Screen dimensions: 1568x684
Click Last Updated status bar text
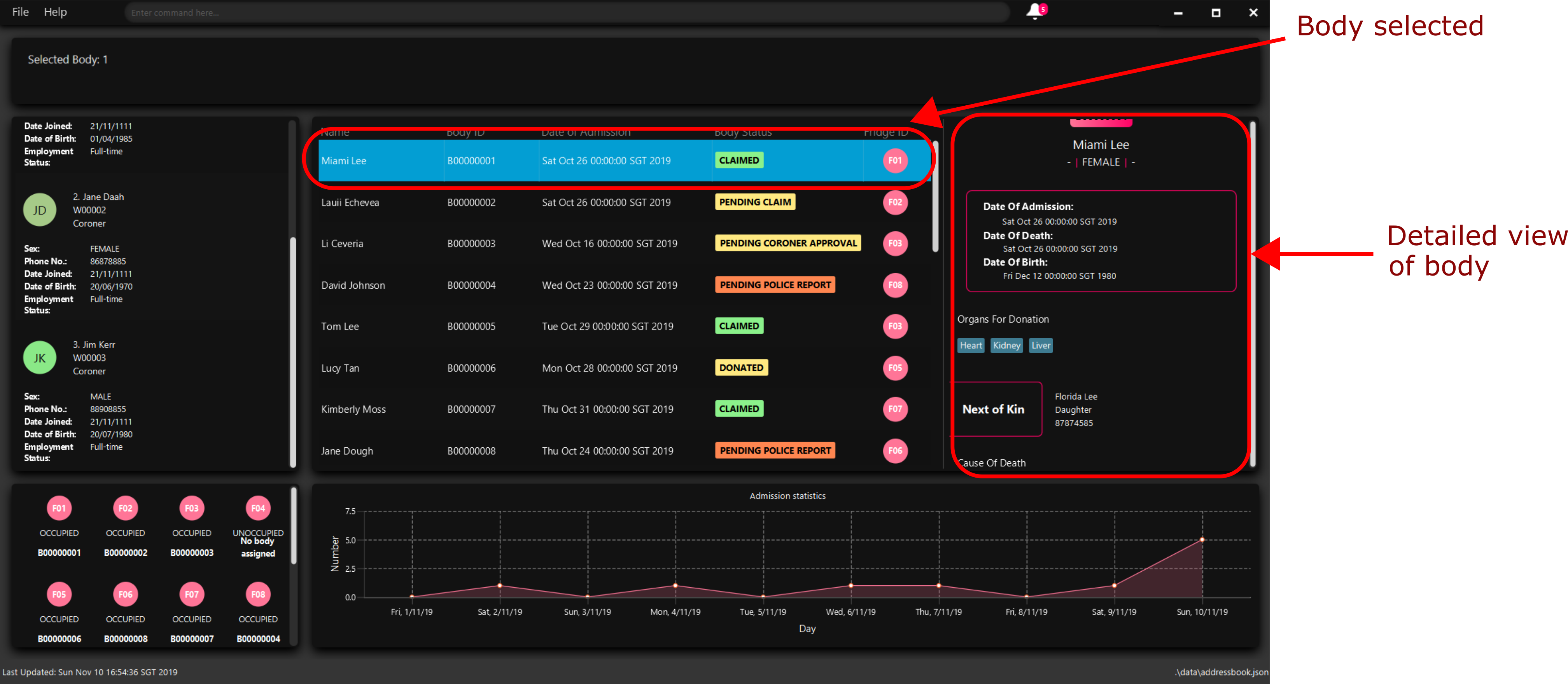[89, 672]
